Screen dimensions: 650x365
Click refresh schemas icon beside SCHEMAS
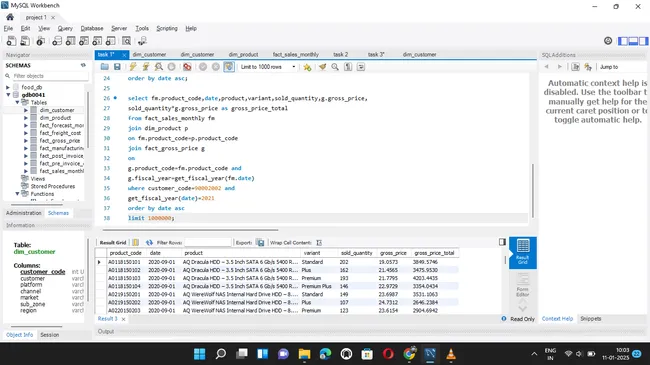click(x=83, y=65)
